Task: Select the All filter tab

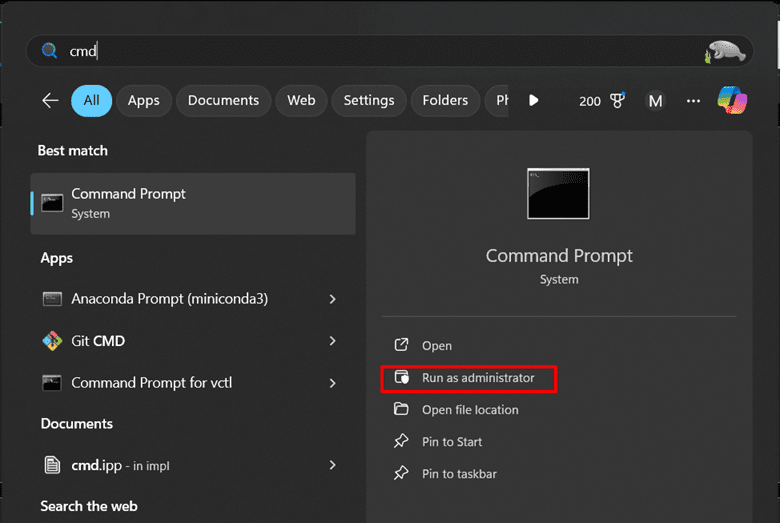Action: tap(92, 101)
